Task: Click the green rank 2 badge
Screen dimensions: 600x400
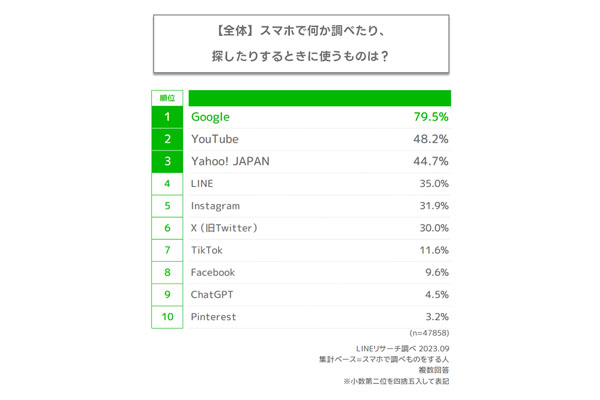Action: pyautogui.click(x=167, y=139)
